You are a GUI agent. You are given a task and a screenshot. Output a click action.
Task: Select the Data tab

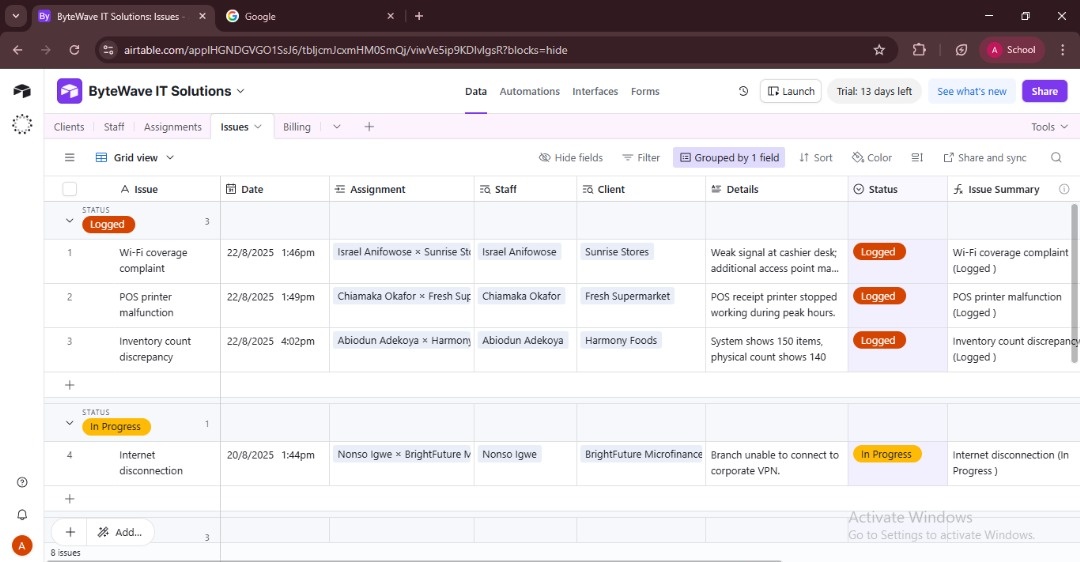475,91
